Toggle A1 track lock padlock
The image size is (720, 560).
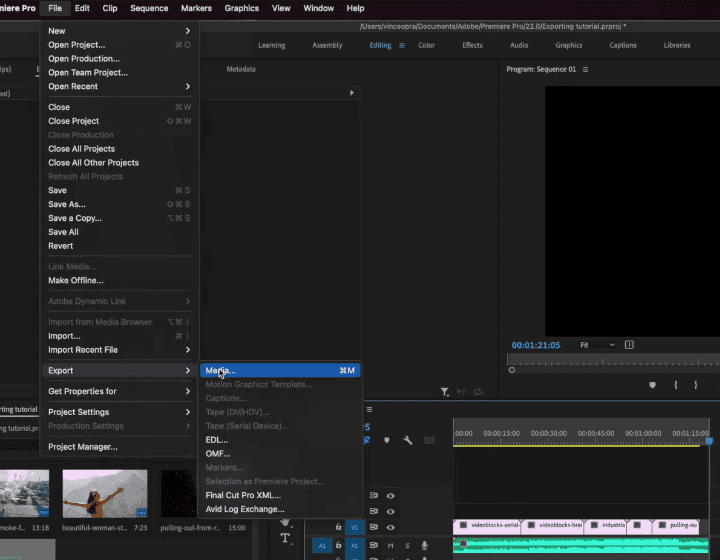[x=338, y=545]
